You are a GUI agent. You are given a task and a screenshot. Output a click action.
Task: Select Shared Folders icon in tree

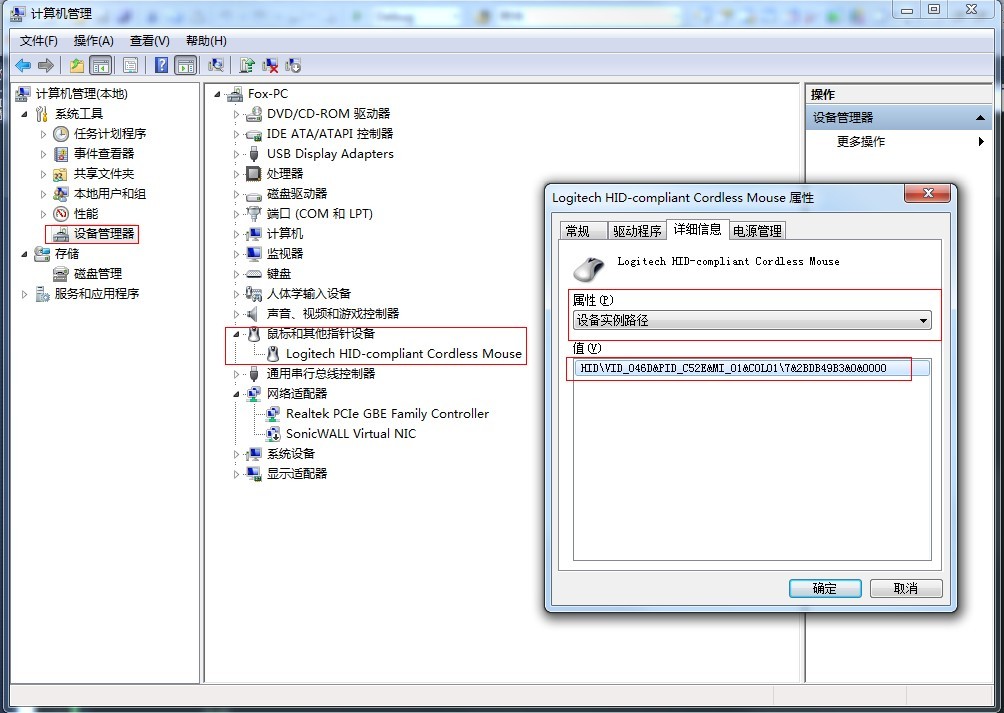[61, 174]
